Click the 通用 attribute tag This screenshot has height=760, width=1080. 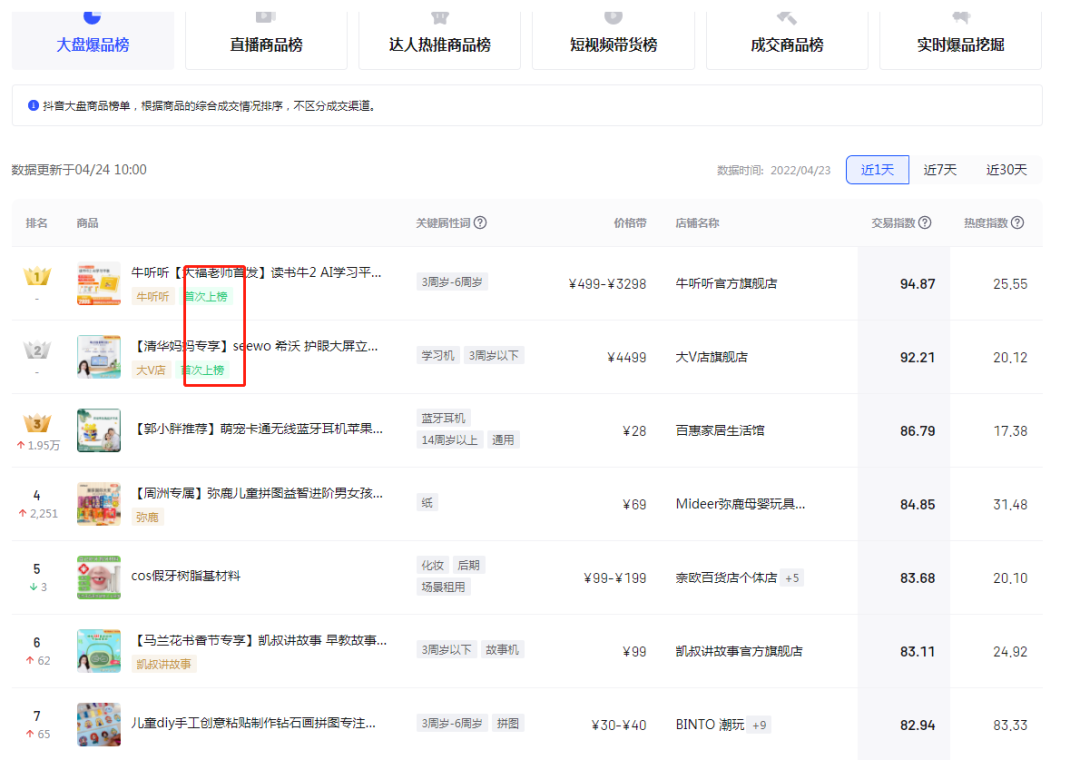tap(503, 440)
